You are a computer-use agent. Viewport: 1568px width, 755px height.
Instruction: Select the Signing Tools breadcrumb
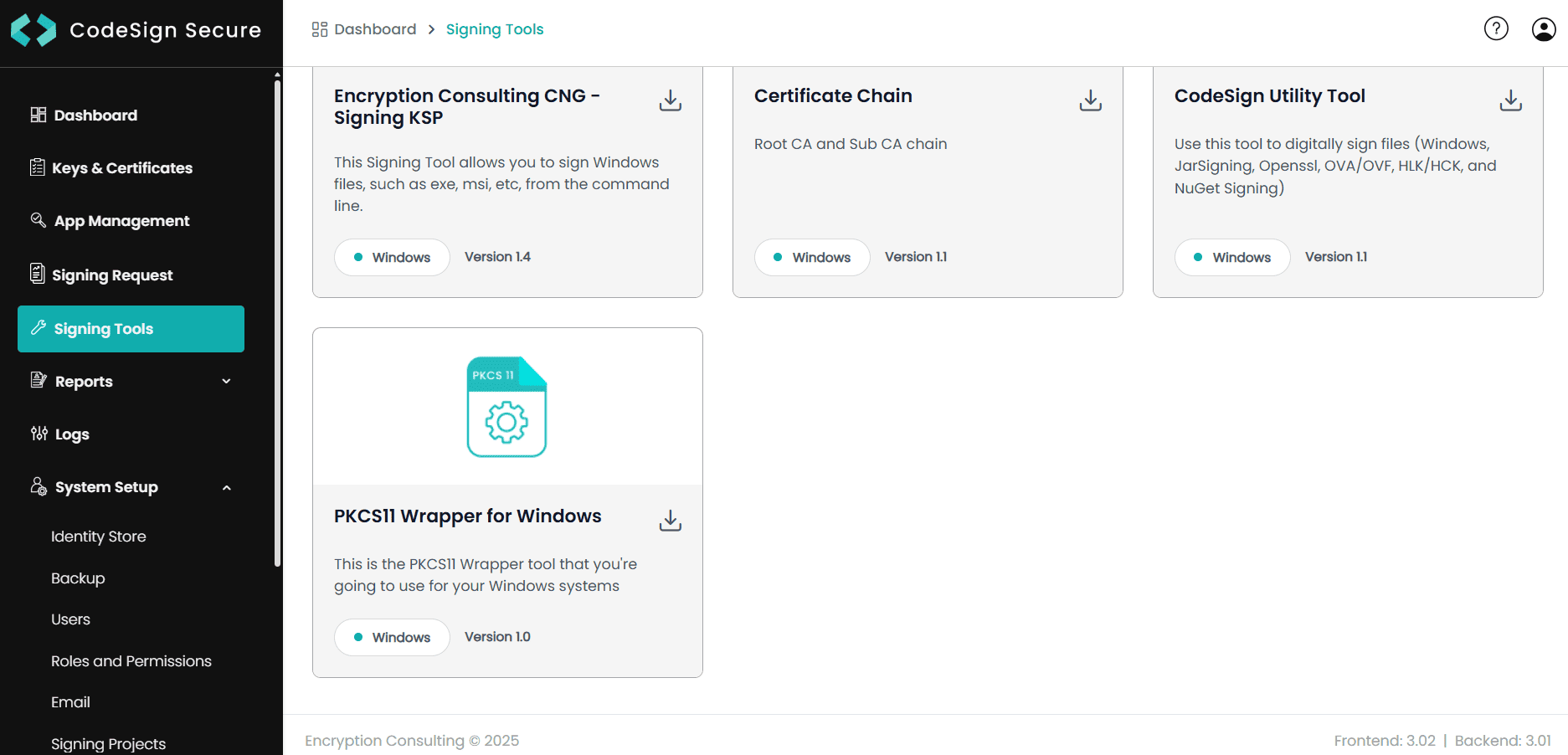point(495,28)
